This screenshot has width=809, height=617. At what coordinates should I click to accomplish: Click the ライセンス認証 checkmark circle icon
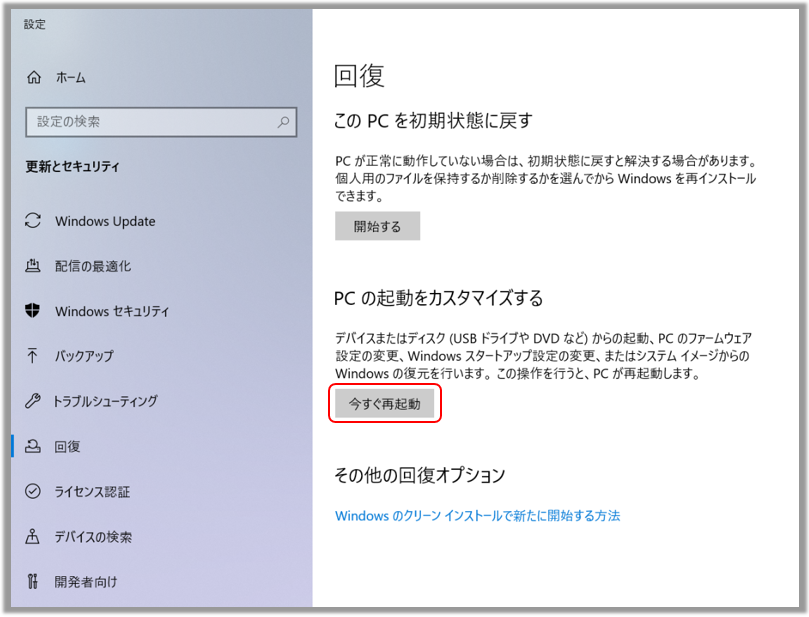(x=33, y=491)
